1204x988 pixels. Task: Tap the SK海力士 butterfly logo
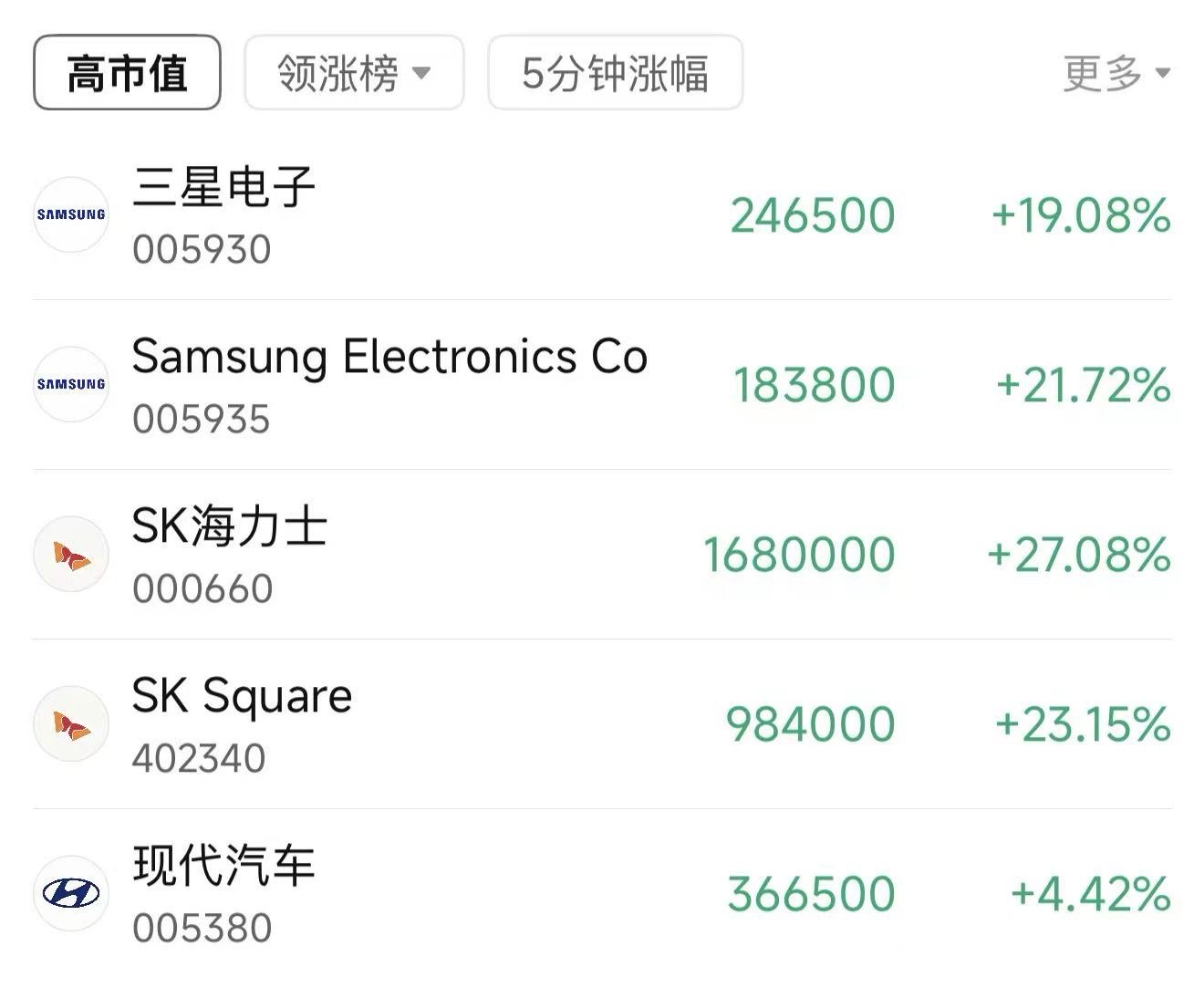point(71,554)
